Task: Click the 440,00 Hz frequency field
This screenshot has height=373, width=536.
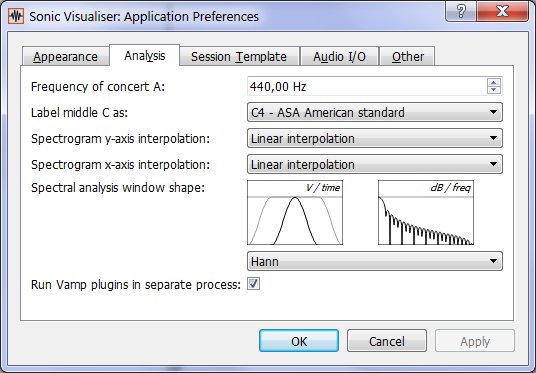Action: (367, 86)
